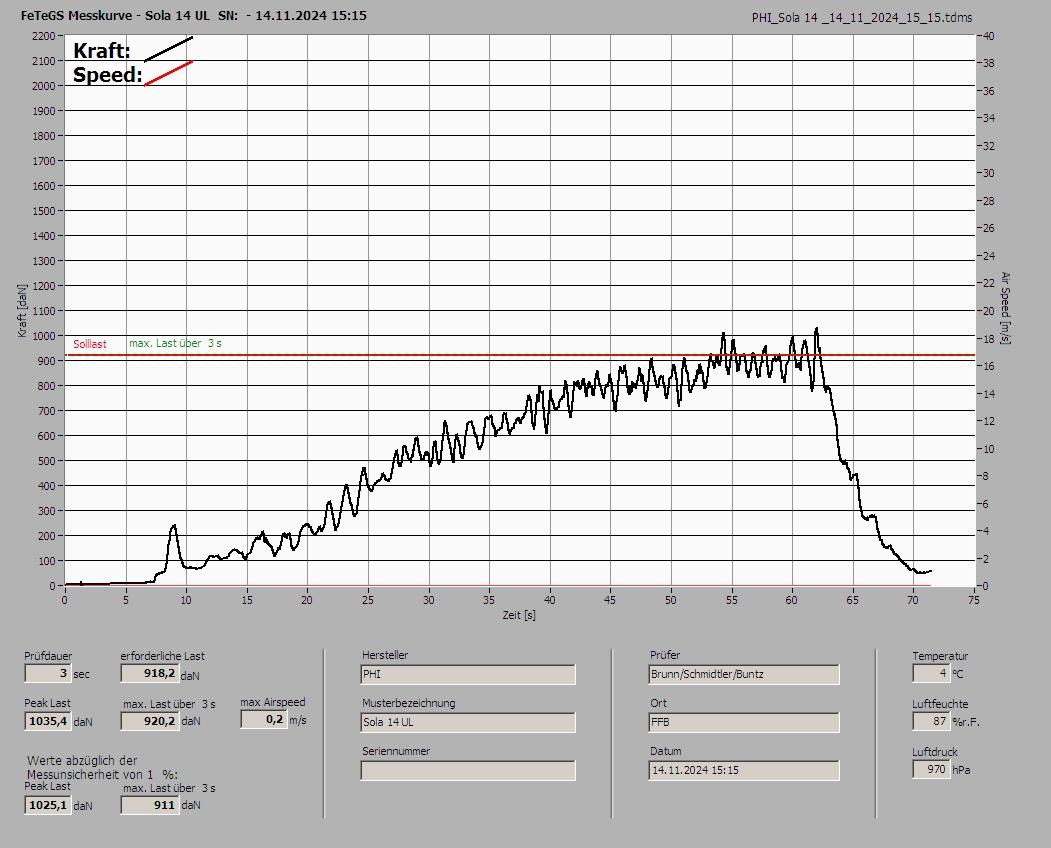Click the Peak Last 1035,4 field
The width and height of the screenshot is (1051, 848).
click(x=48, y=721)
